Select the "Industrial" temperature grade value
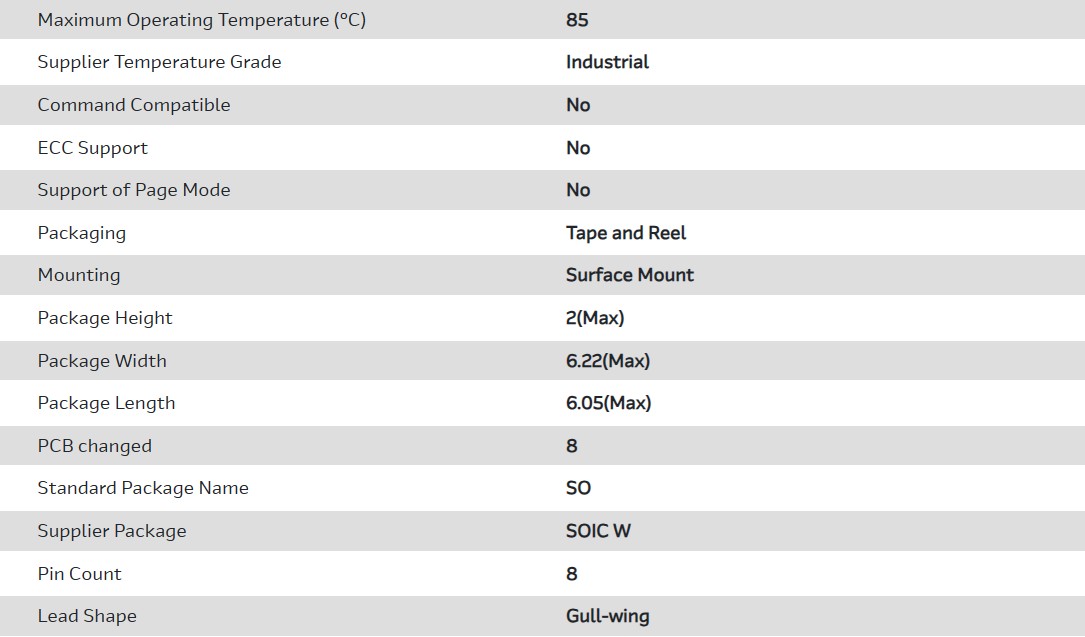1085x637 pixels. pyautogui.click(x=607, y=62)
